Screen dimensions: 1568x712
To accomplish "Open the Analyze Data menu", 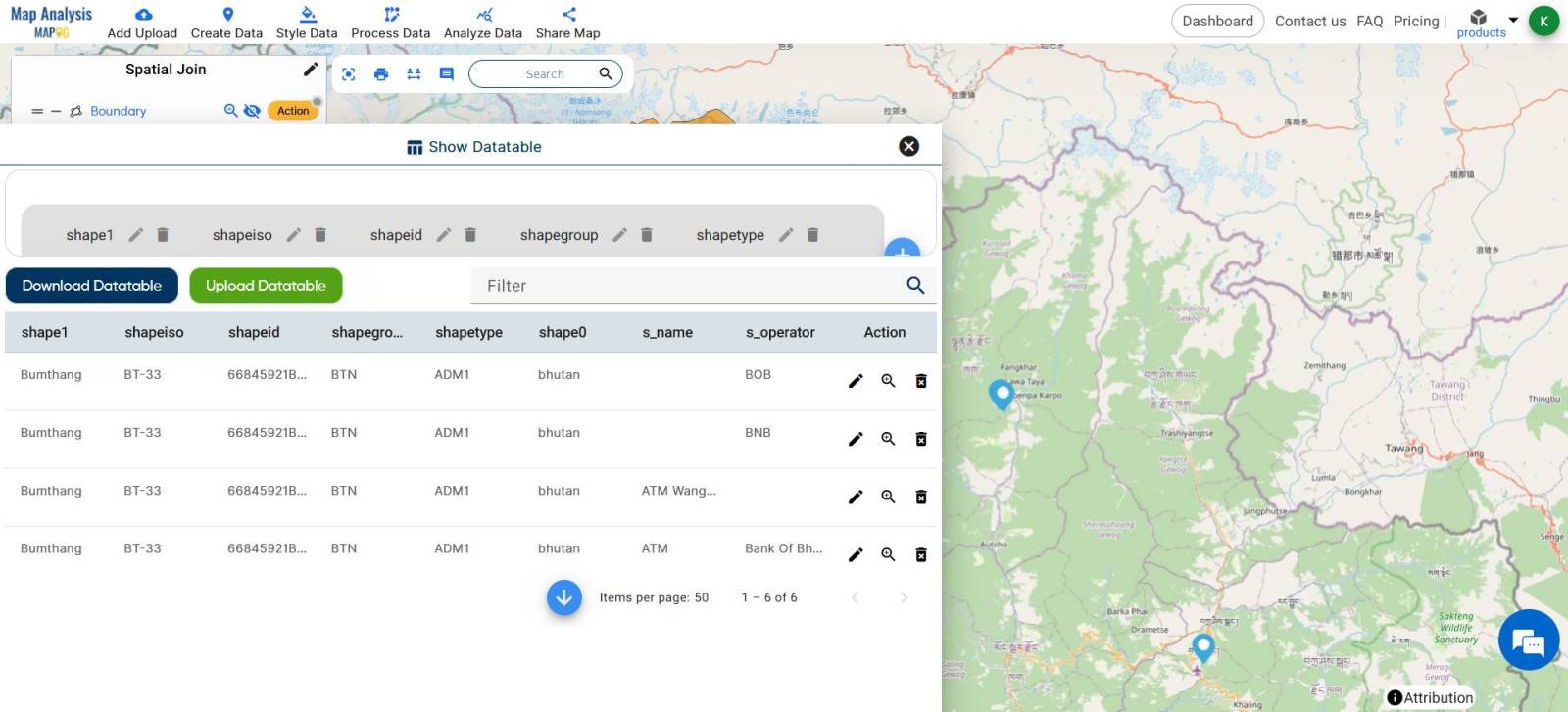I will (482, 23).
